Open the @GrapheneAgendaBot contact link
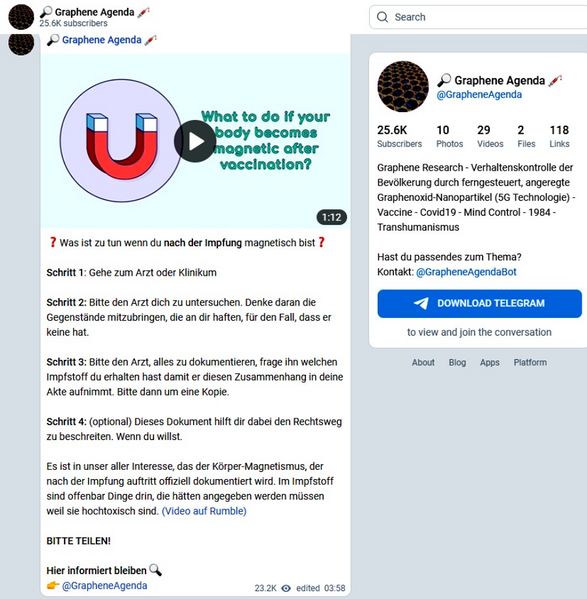This screenshot has width=587, height=599. tap(466, 272)
